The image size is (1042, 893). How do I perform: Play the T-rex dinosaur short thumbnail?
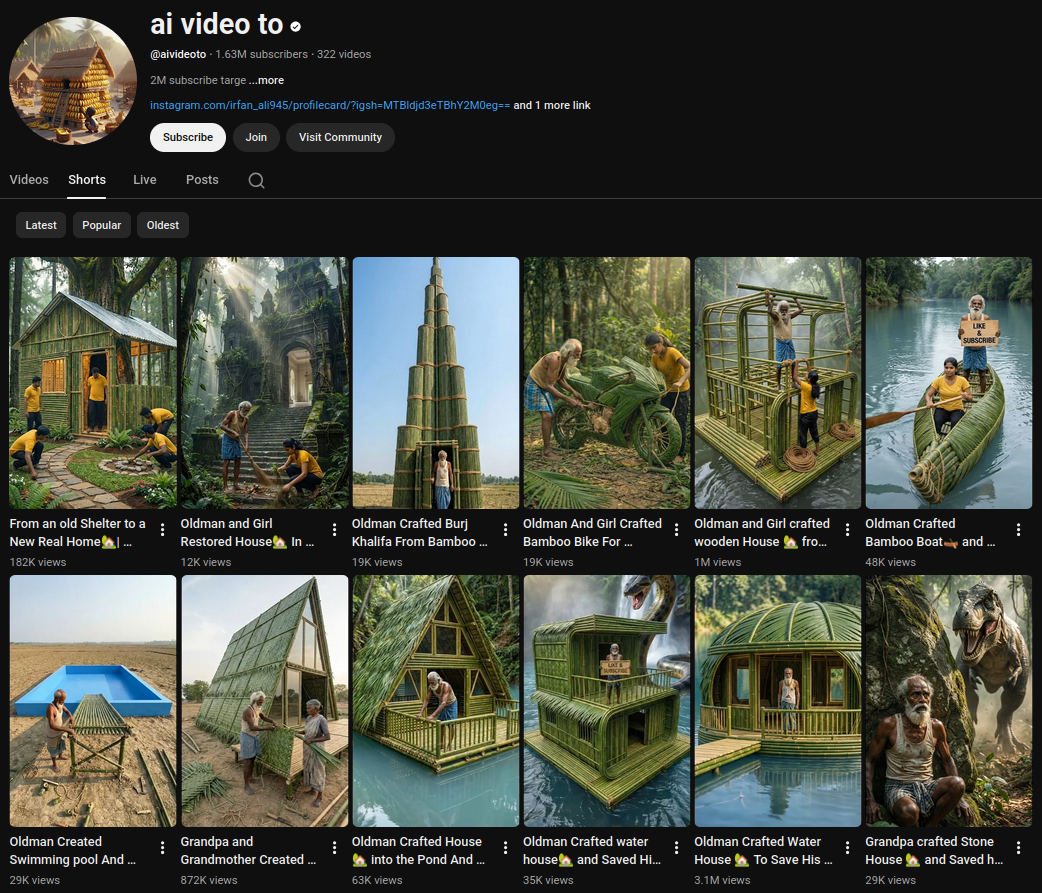coord(949,701)
